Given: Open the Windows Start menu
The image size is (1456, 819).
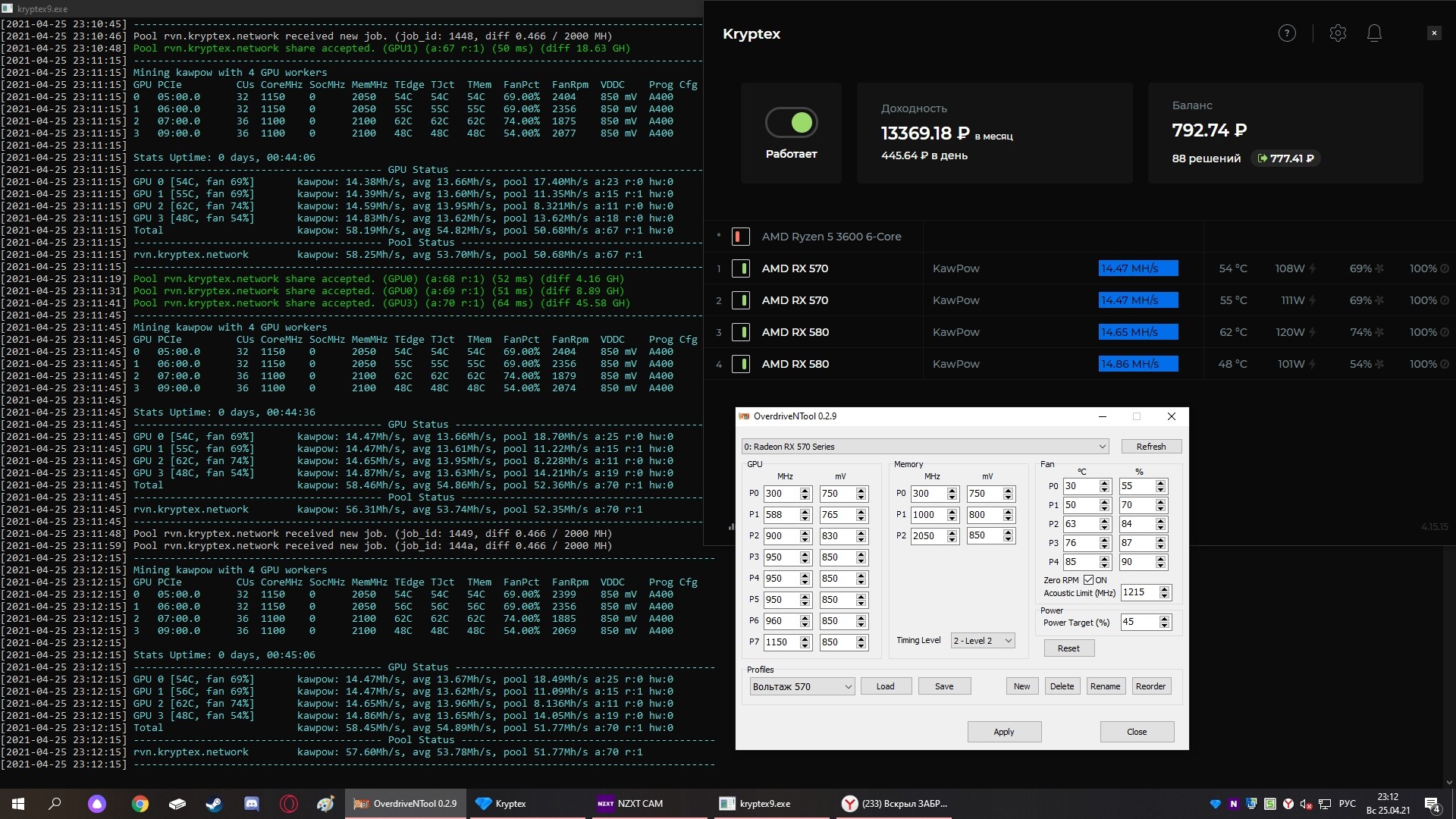Looking at the screenshot, I should [x=18, y=804].
